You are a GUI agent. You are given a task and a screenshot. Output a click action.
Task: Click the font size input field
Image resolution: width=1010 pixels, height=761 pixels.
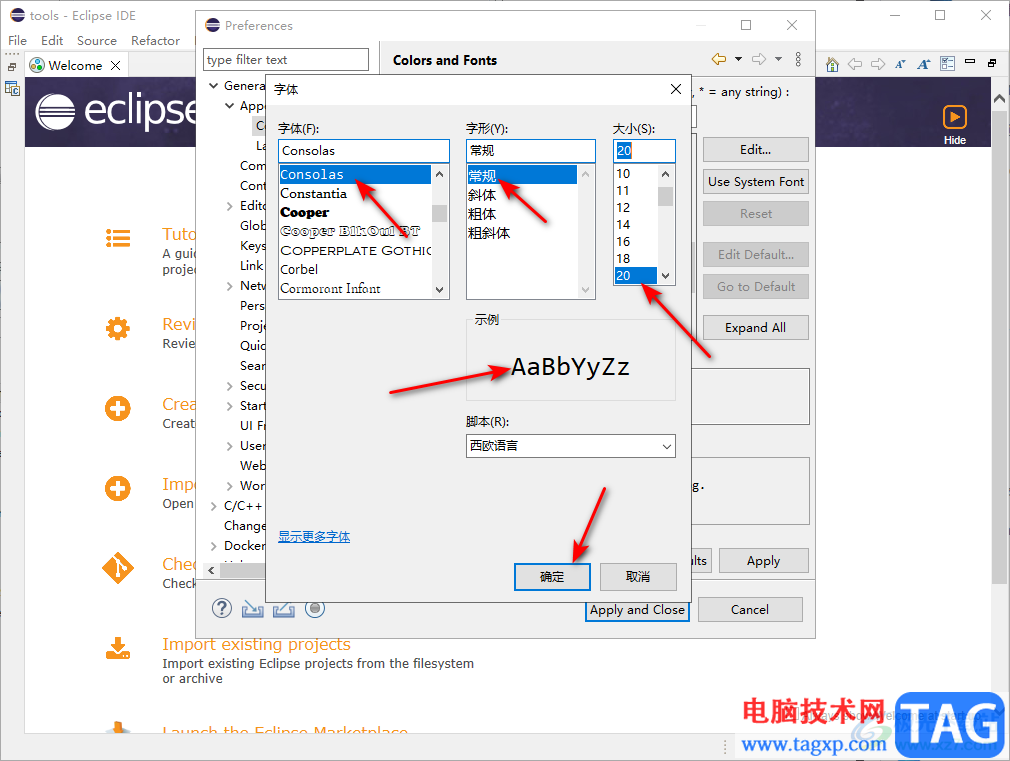click(x=644, y=151)
